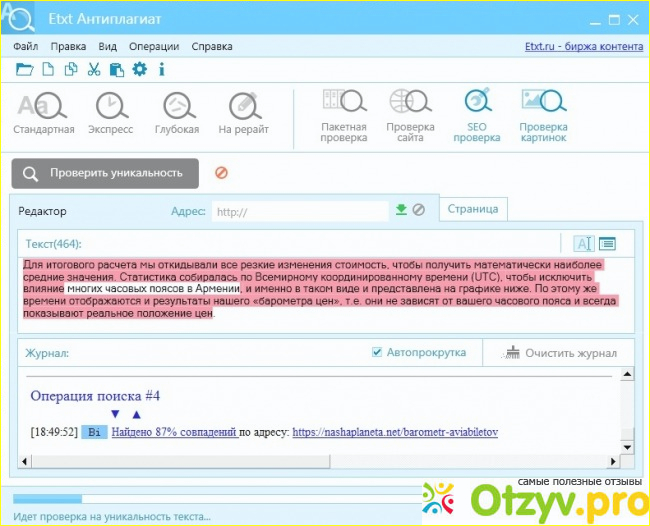Click the open folder icon

click(x=24, y=69)
